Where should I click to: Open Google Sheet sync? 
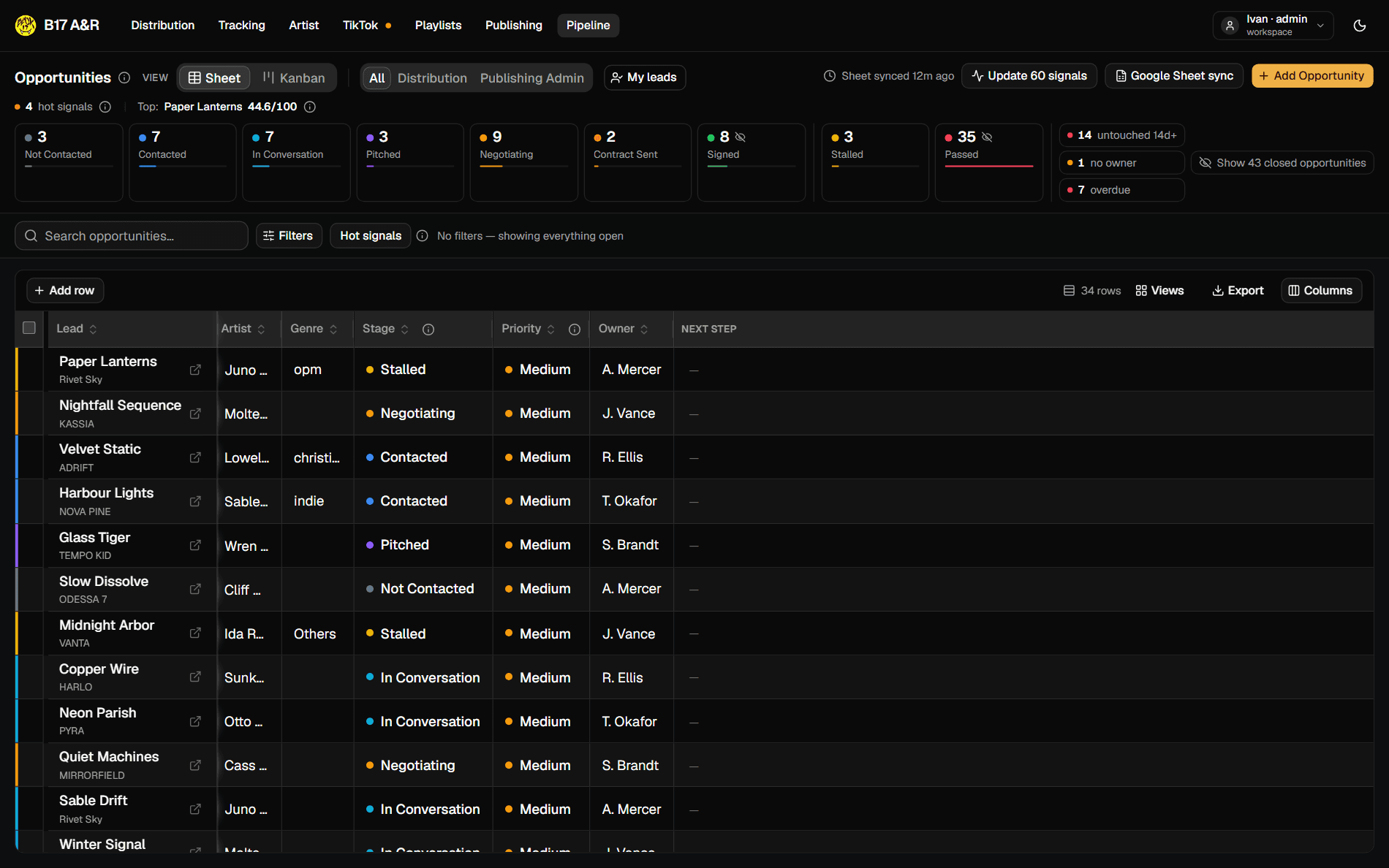pyautogui.click(x=1174, y=76)
